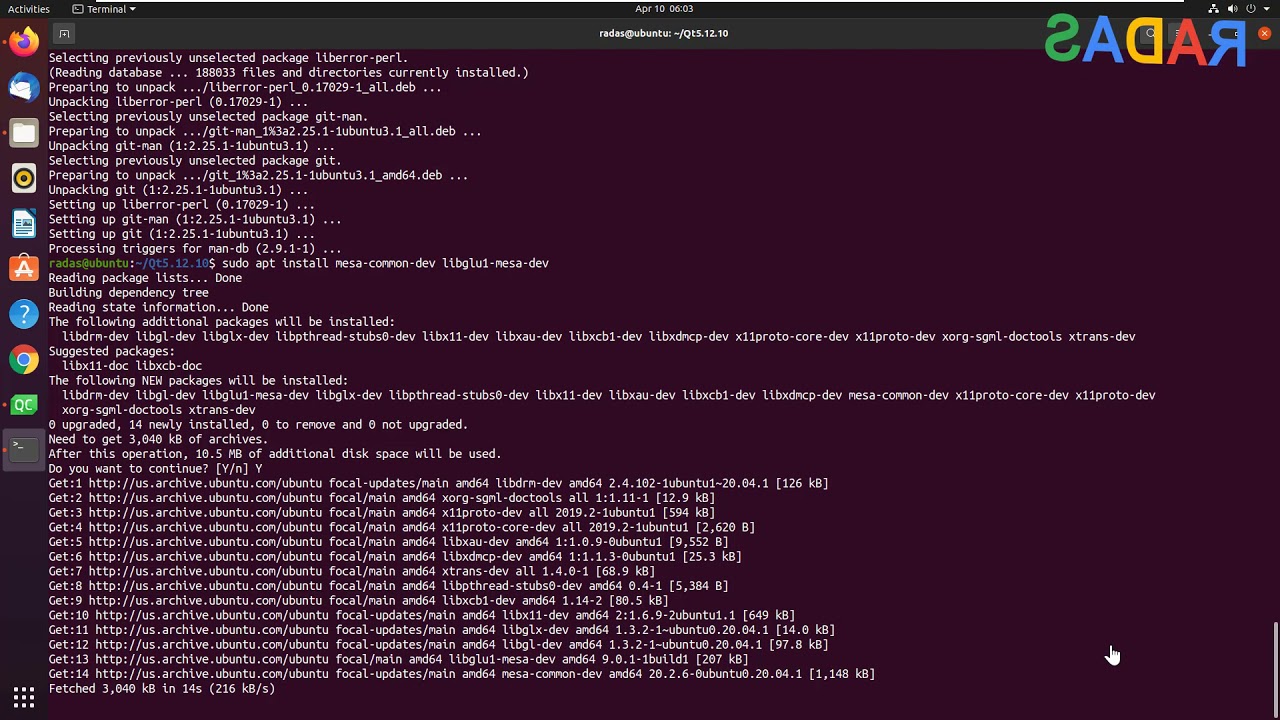Launch LibreOffice Writer from the dock
Screen dimensions: 1280x720
(24, 224)
